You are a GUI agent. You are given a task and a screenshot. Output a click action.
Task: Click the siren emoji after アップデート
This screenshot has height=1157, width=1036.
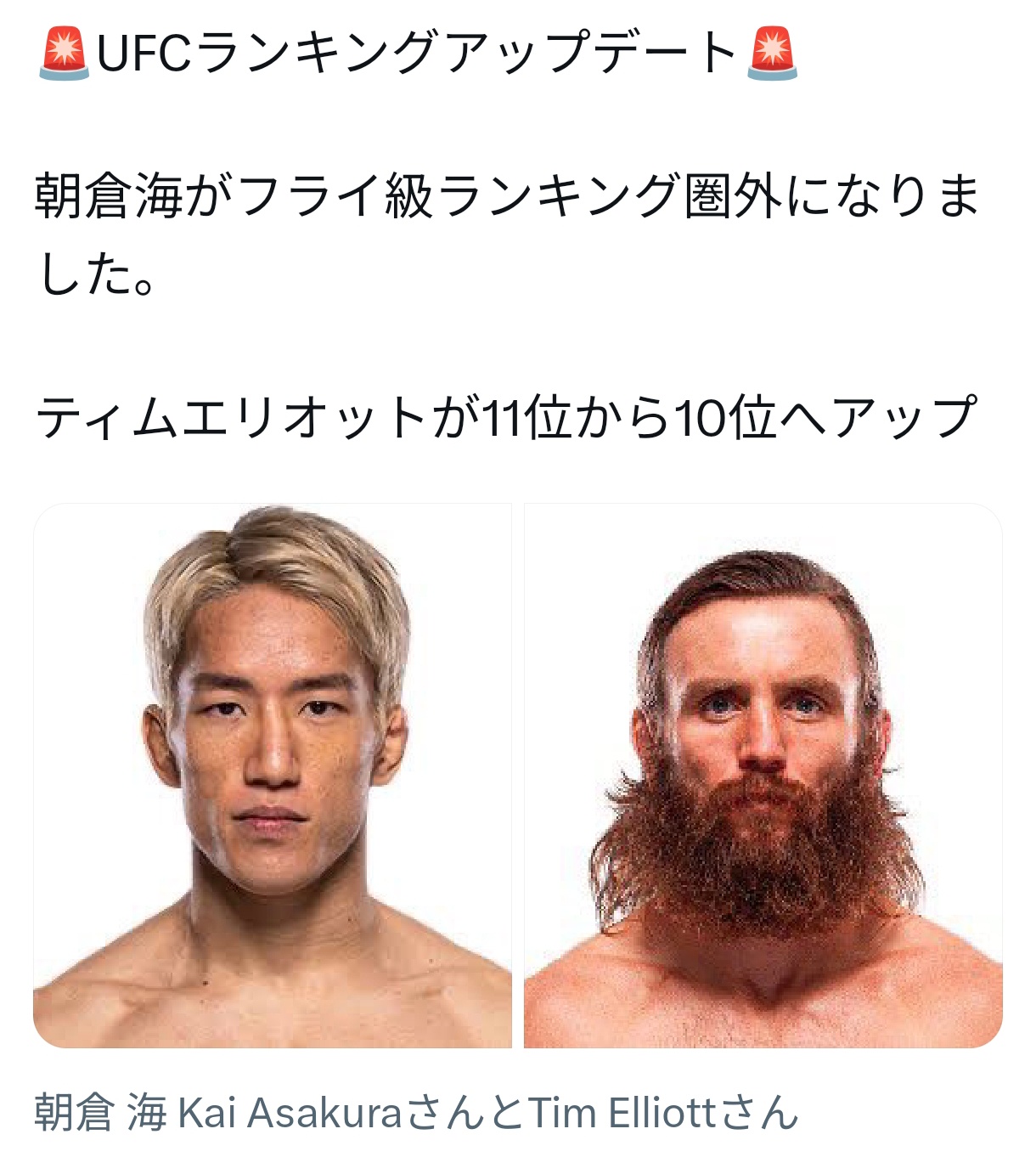click(x=772, y=53)
